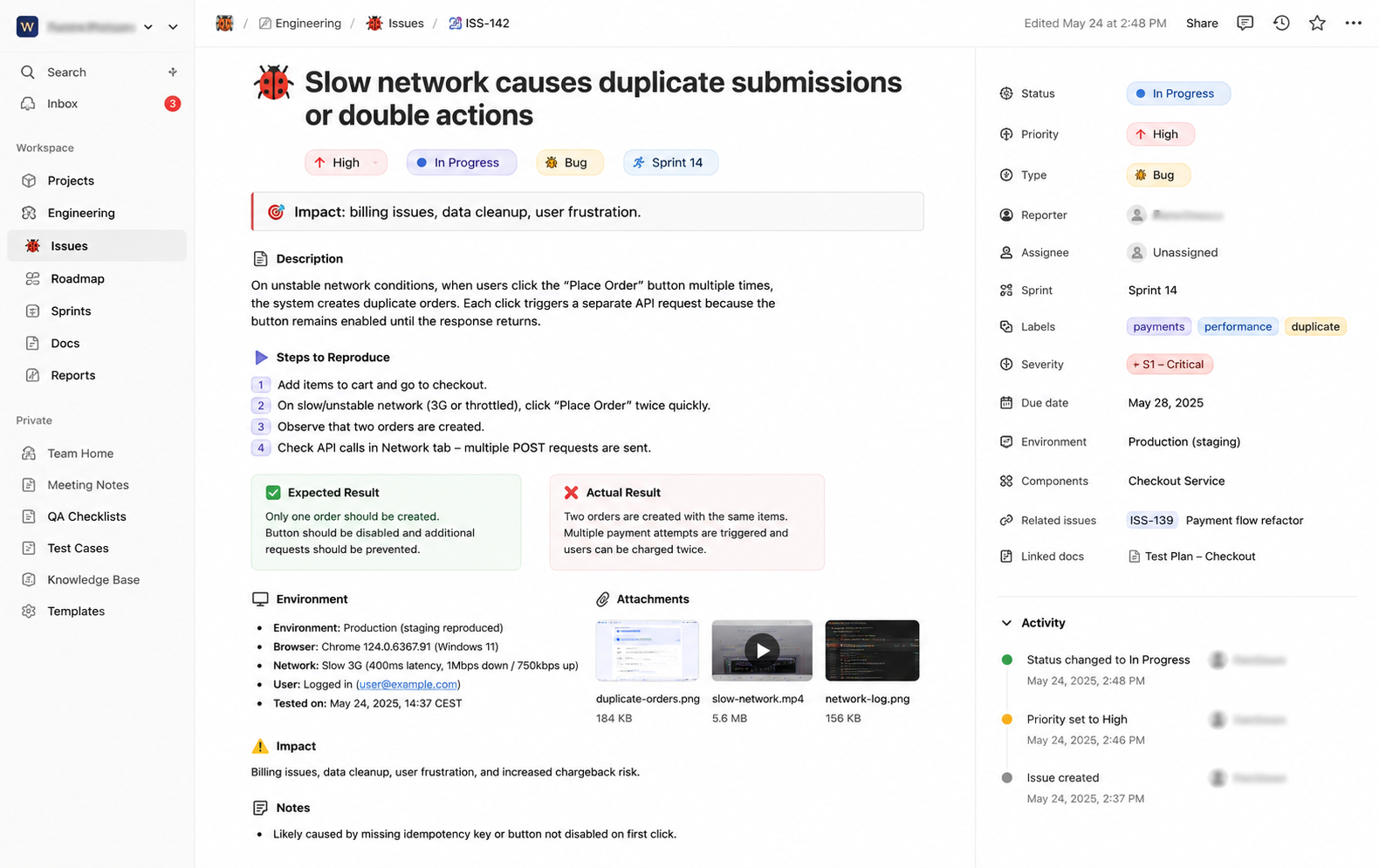Open QA Checklists page
The width and height of the screenshot is (1379, 868).
point(97,516)
